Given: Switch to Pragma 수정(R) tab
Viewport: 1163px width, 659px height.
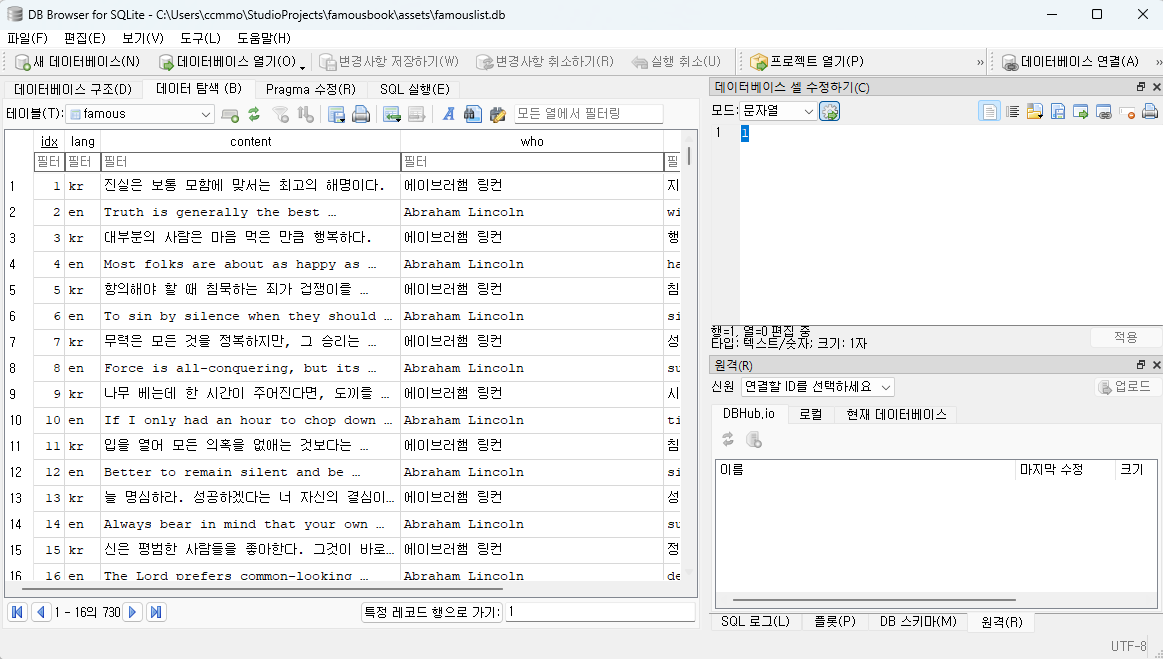Looking at the screenshot, I should [310, 89].
